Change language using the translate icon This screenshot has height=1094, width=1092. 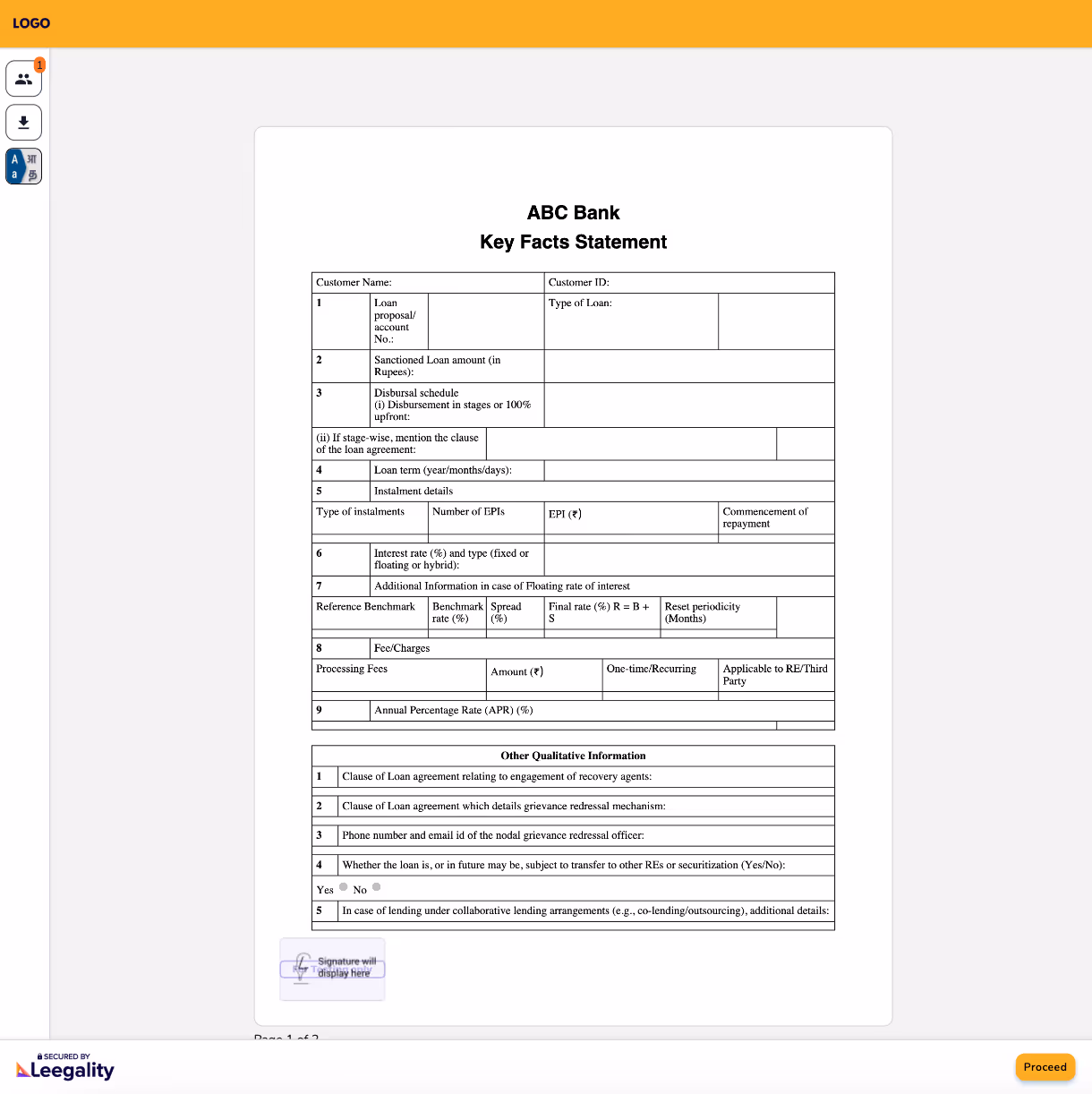(24, 167)
